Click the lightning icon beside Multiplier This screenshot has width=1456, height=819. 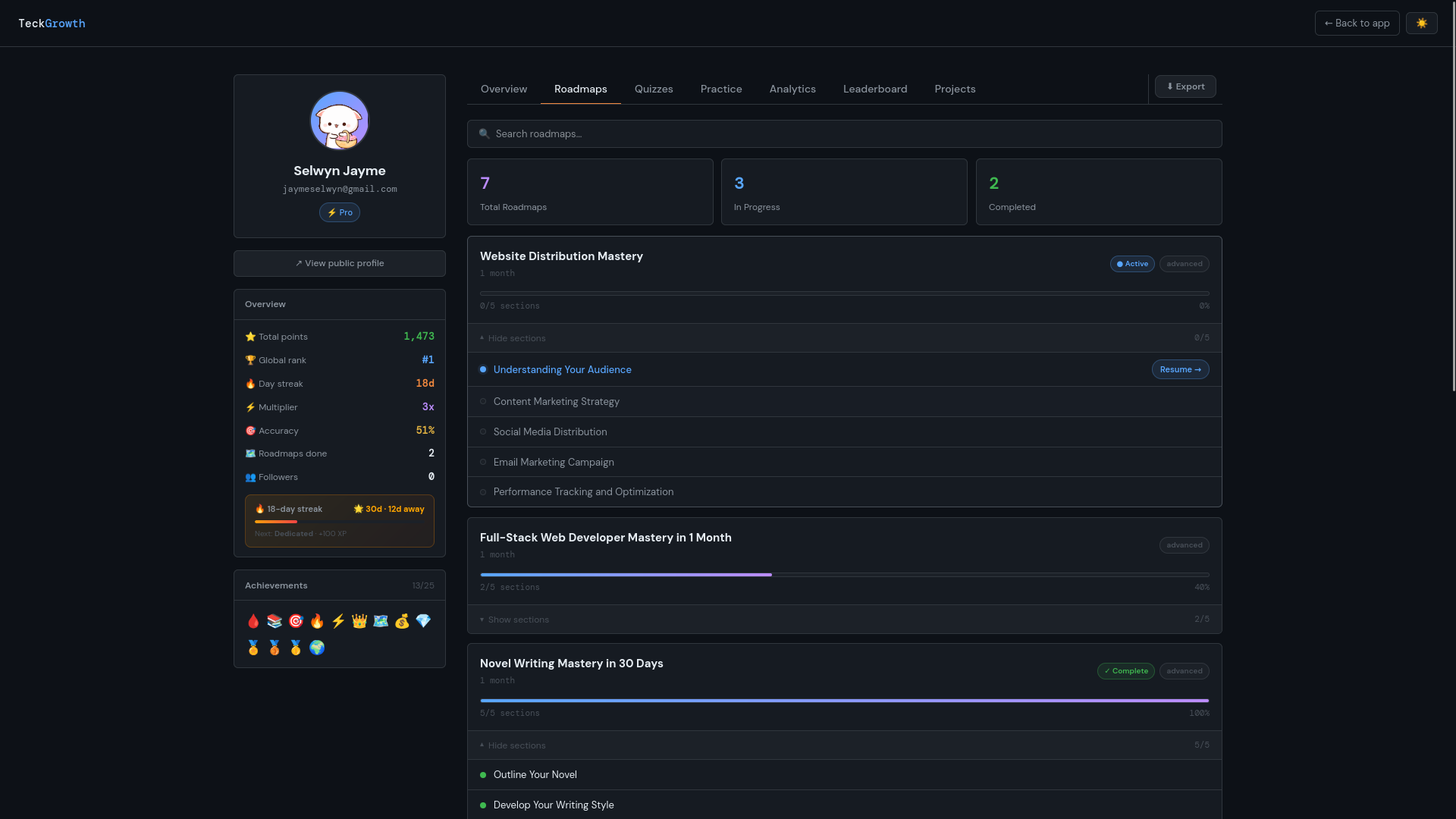point(250,407)
